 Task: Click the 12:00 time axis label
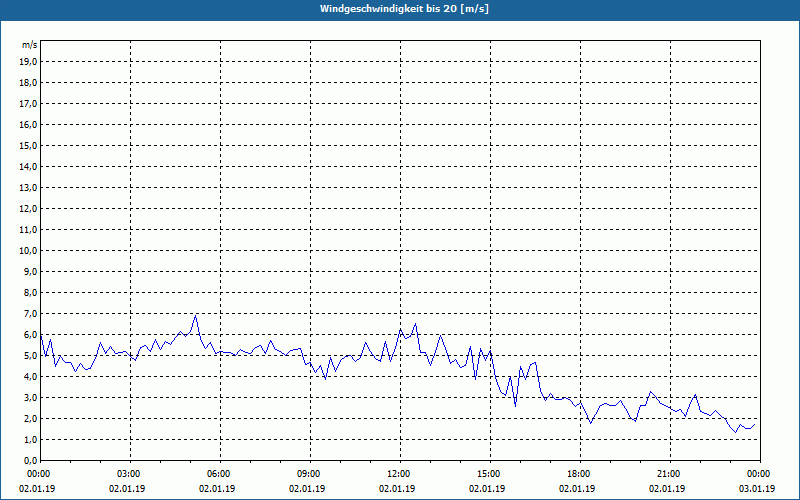[401, 474]
